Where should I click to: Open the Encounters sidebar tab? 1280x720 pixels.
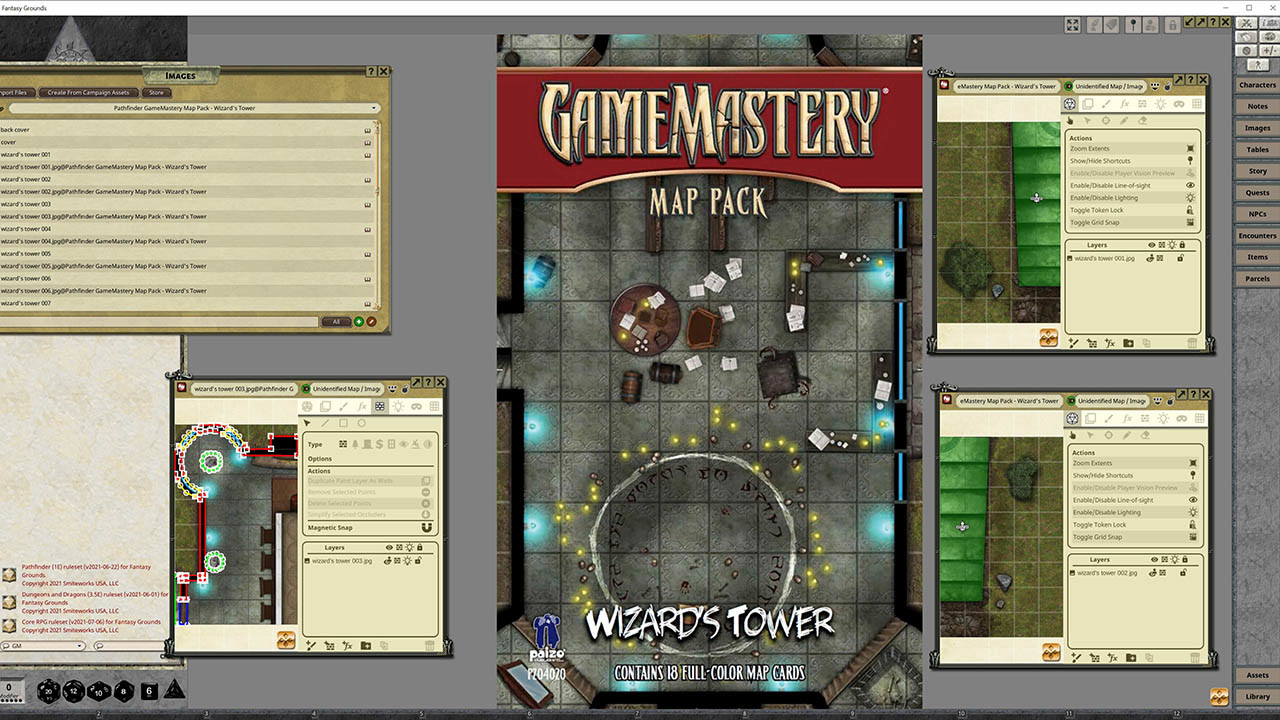tap(1257, 236)
